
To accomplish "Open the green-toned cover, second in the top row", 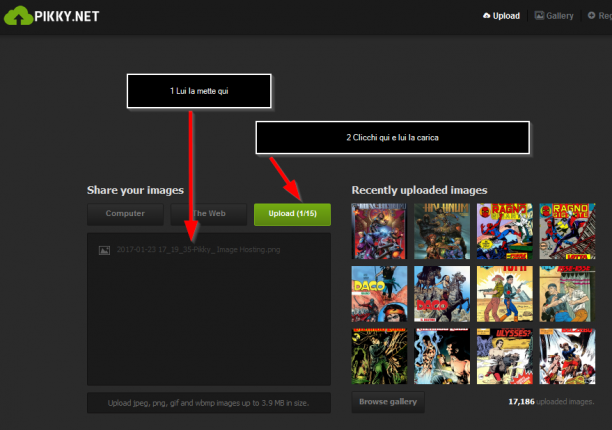I will point(442,231).
